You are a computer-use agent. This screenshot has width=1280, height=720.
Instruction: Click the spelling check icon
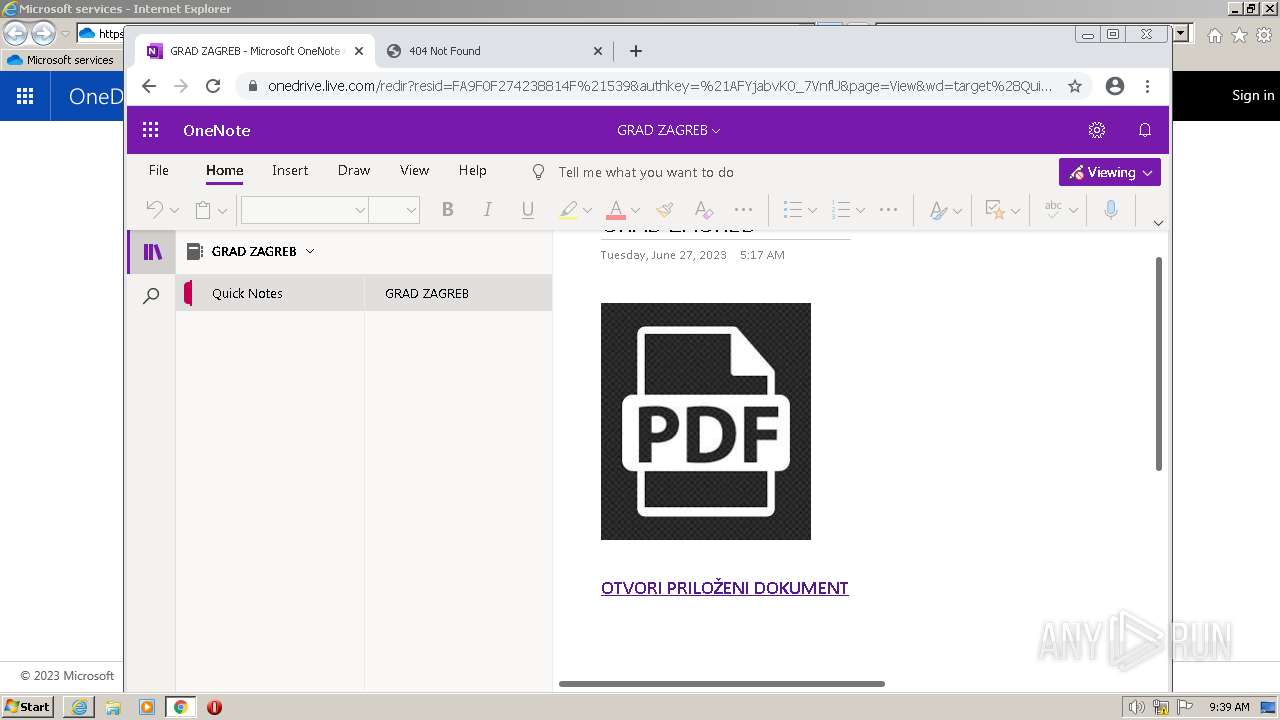[1053, 210]
